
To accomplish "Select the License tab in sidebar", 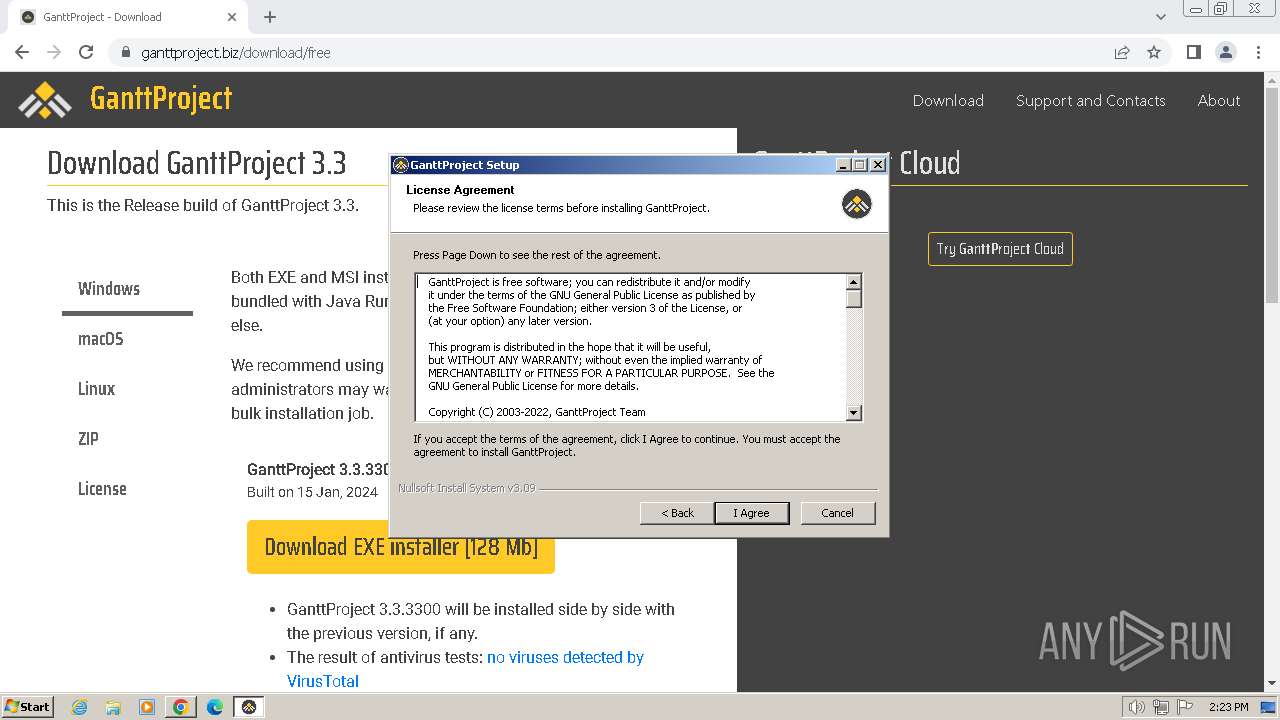I will pyautogui.click(x=127, y=489).
